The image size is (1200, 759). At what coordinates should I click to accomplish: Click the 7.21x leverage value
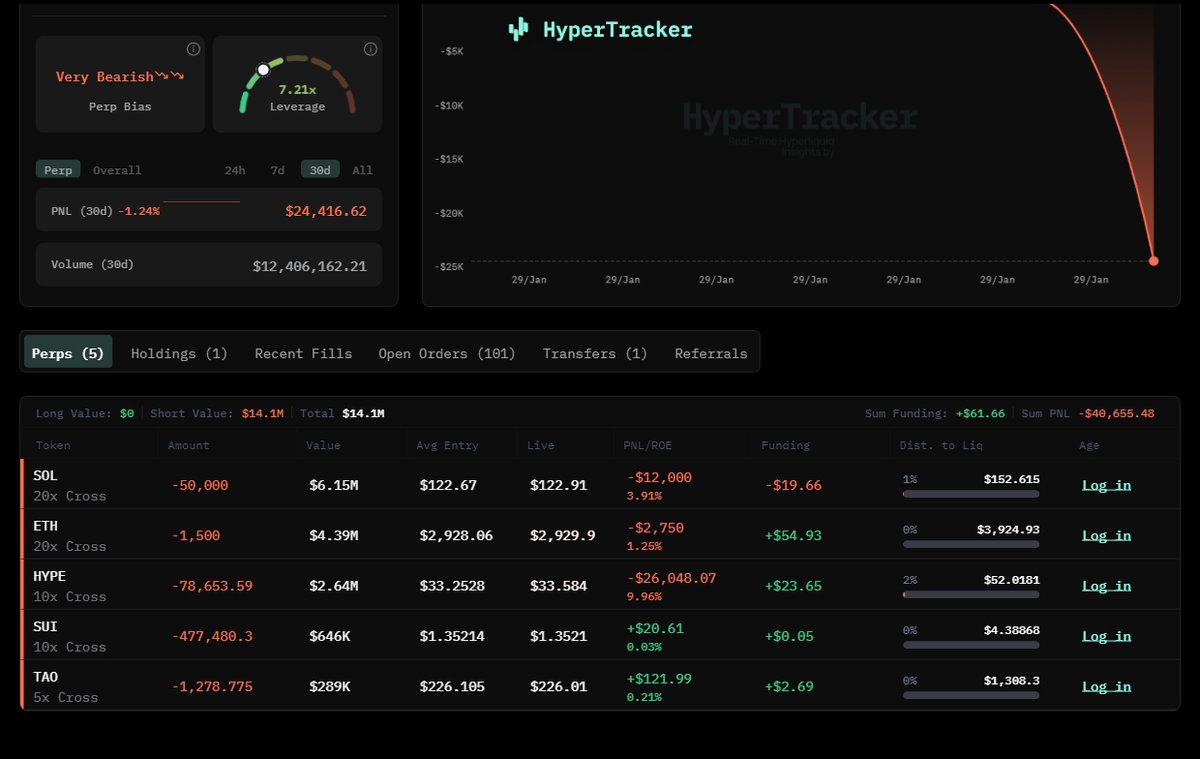coord(297,90)
